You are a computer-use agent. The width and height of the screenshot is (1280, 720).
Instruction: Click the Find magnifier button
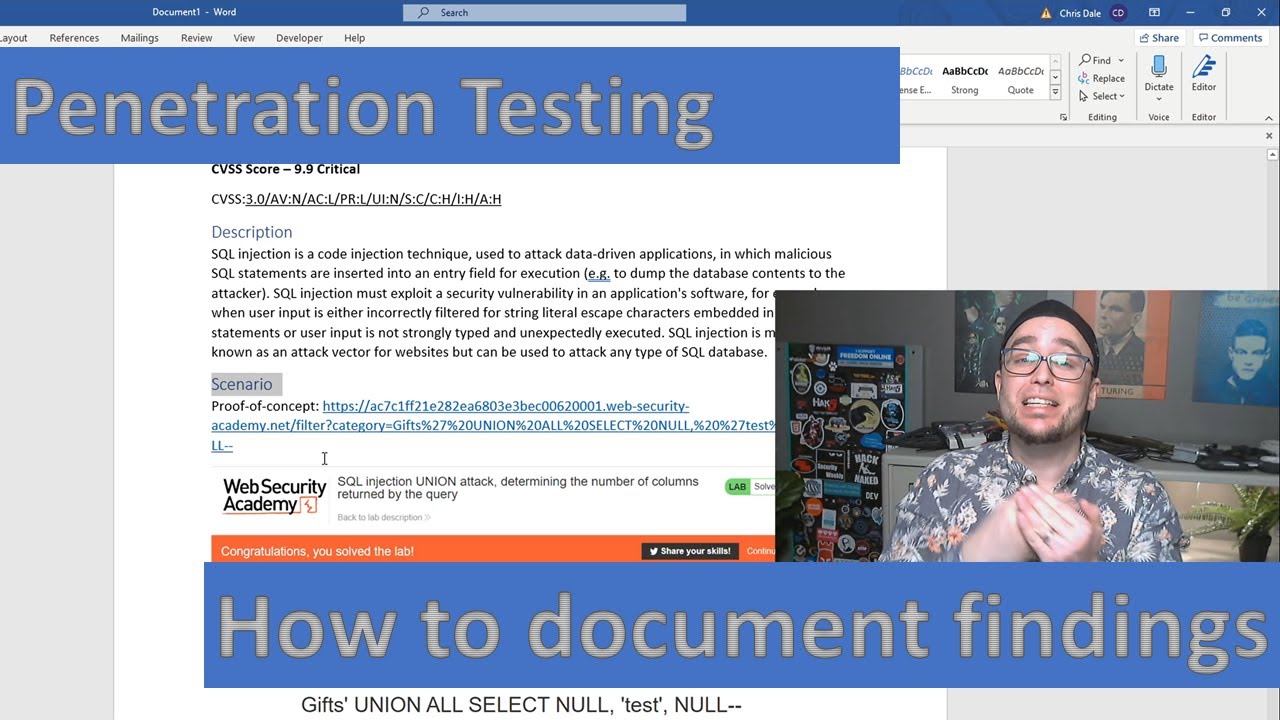1095,60
